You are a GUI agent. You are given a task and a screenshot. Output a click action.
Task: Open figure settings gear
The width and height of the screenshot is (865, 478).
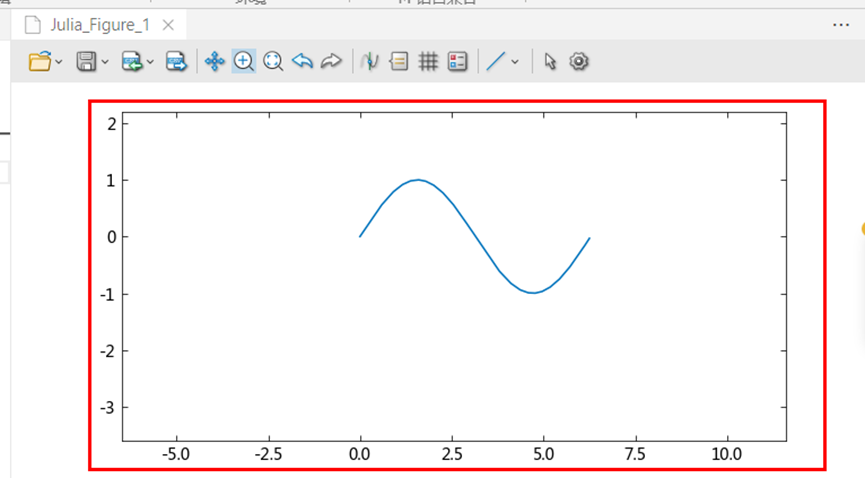pyautogui.click(x=579, y=61)
